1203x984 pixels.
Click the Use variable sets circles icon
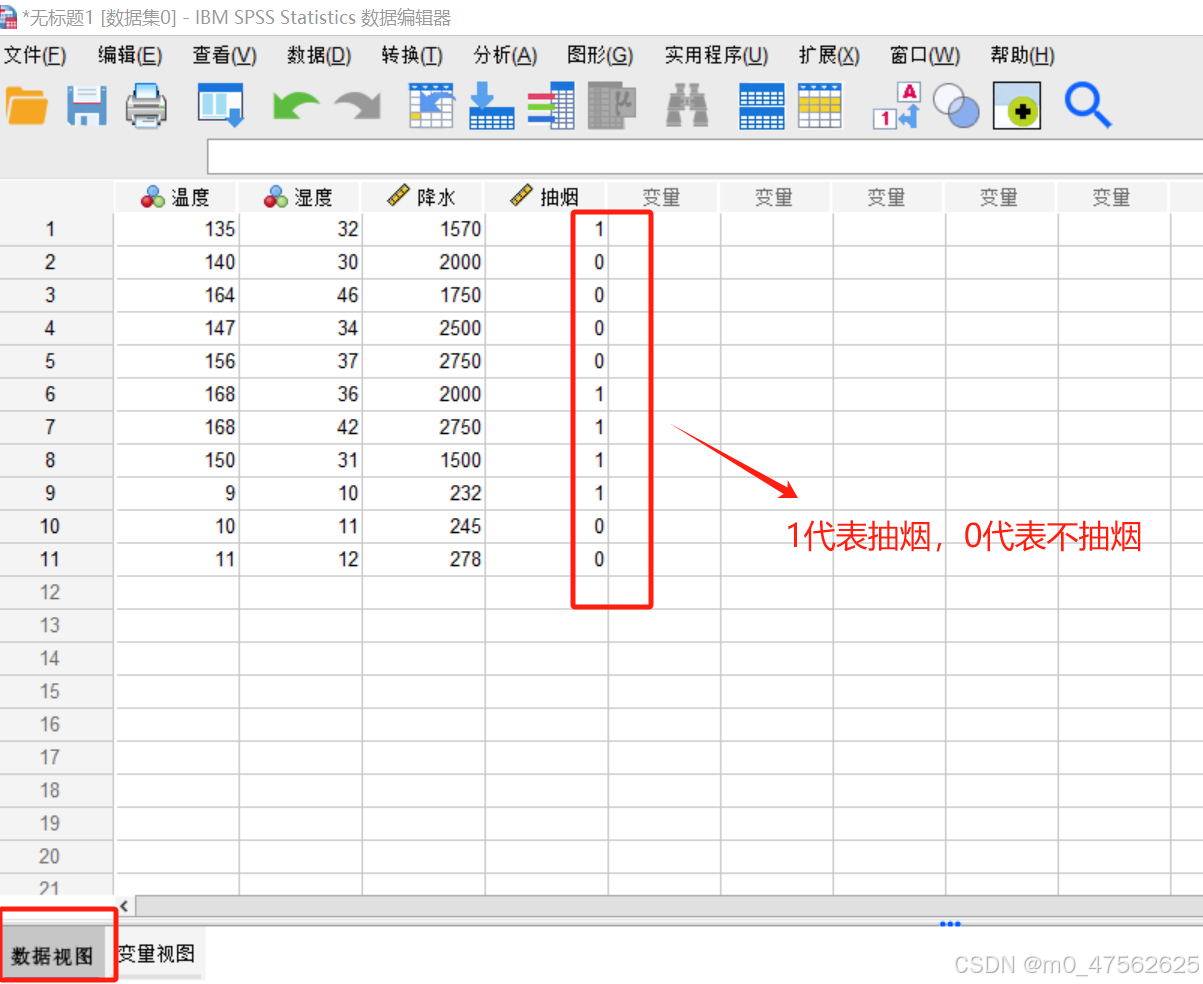click(x=956, y=105)
